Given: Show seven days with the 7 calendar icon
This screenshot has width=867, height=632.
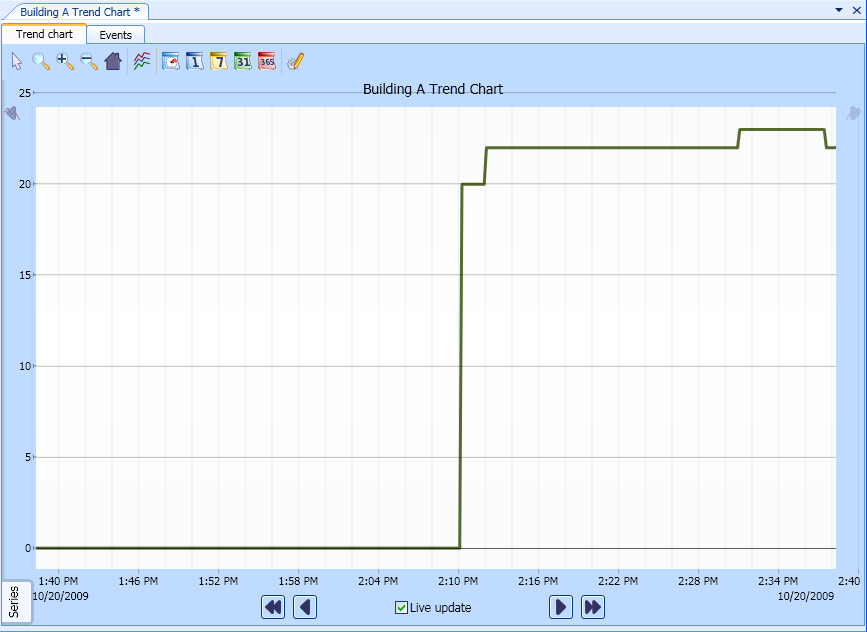Looking at the screenshot, I should click(219, 61).
